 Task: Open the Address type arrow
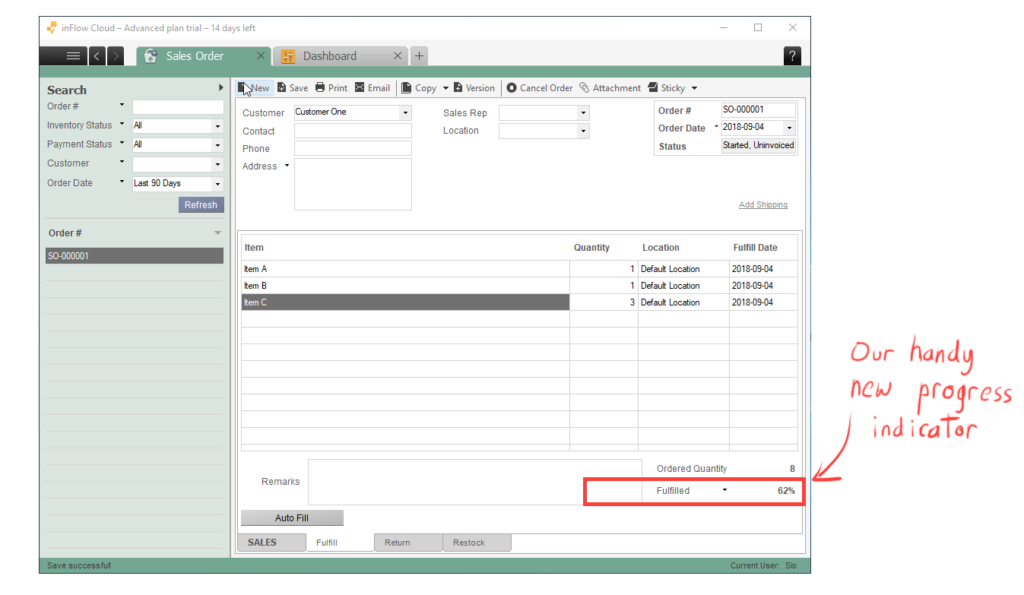[287, 166]
